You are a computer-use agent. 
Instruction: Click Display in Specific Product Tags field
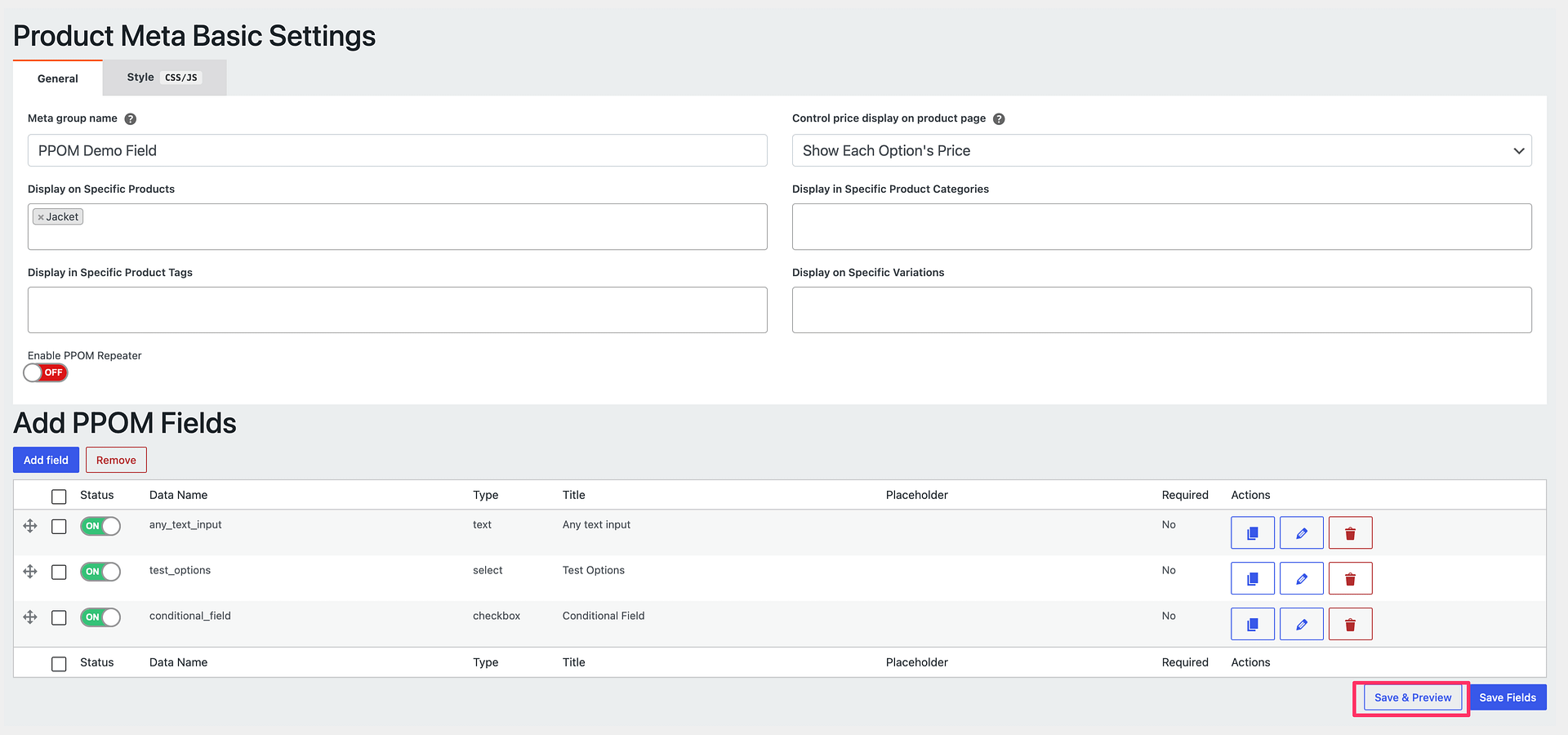(x=398, y=310)
